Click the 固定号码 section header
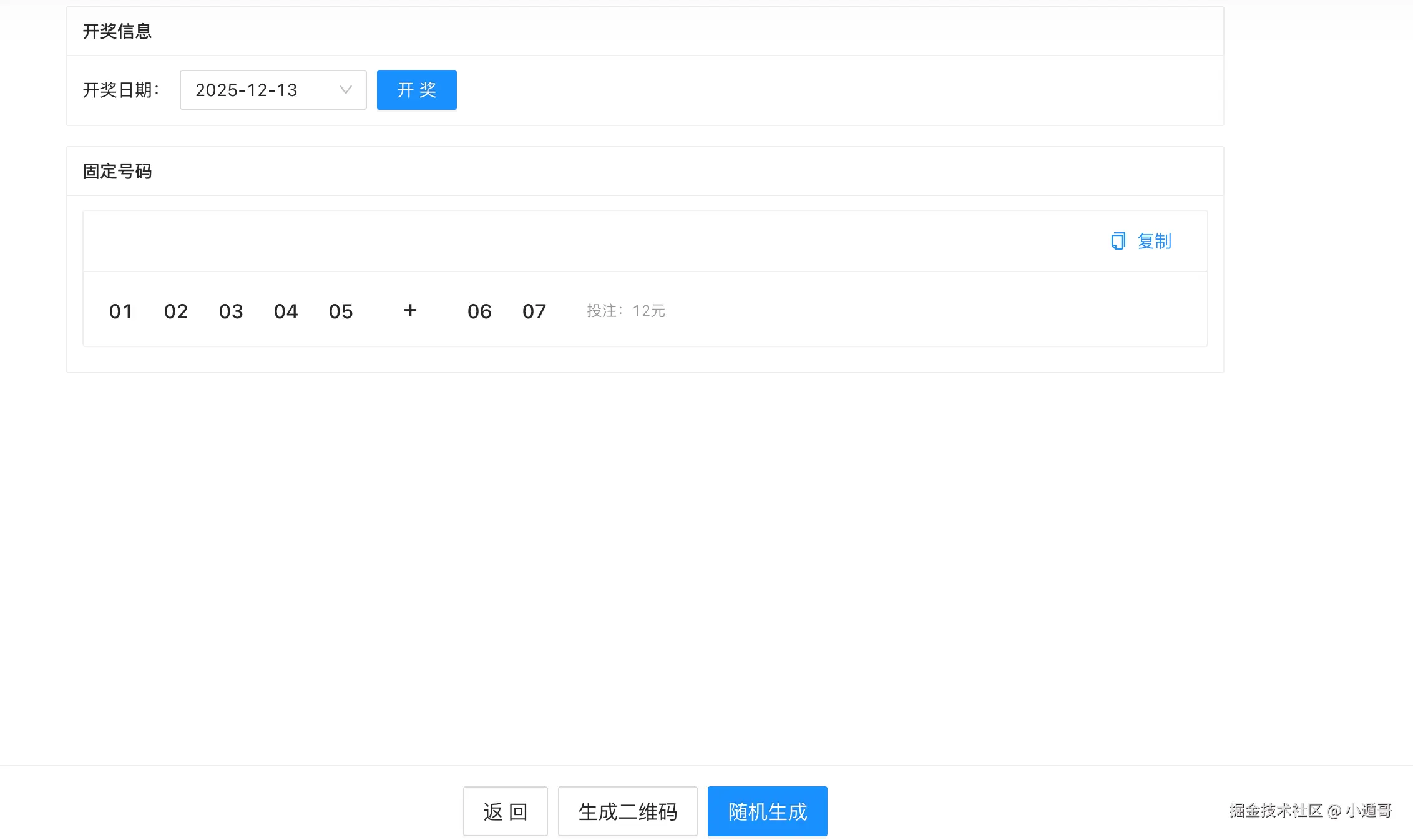1413x840 pixels. point(117,171)
